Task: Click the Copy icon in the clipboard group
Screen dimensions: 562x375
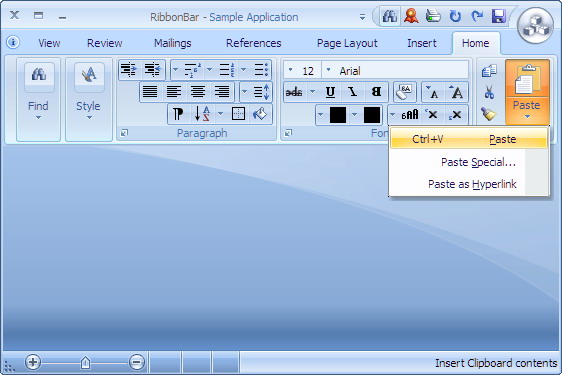Action: [x=489, y=71]
